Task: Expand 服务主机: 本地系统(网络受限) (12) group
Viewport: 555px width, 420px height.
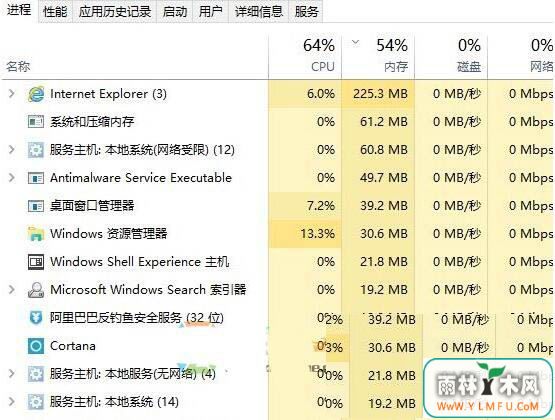Action: [x=12, y=150]
